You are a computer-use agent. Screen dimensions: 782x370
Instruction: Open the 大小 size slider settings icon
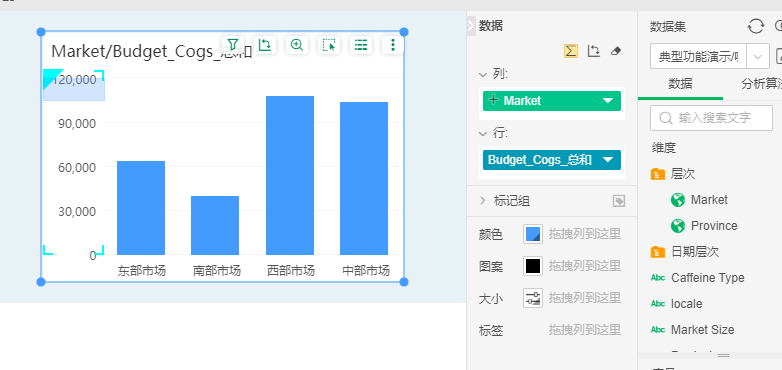[533, 298]
